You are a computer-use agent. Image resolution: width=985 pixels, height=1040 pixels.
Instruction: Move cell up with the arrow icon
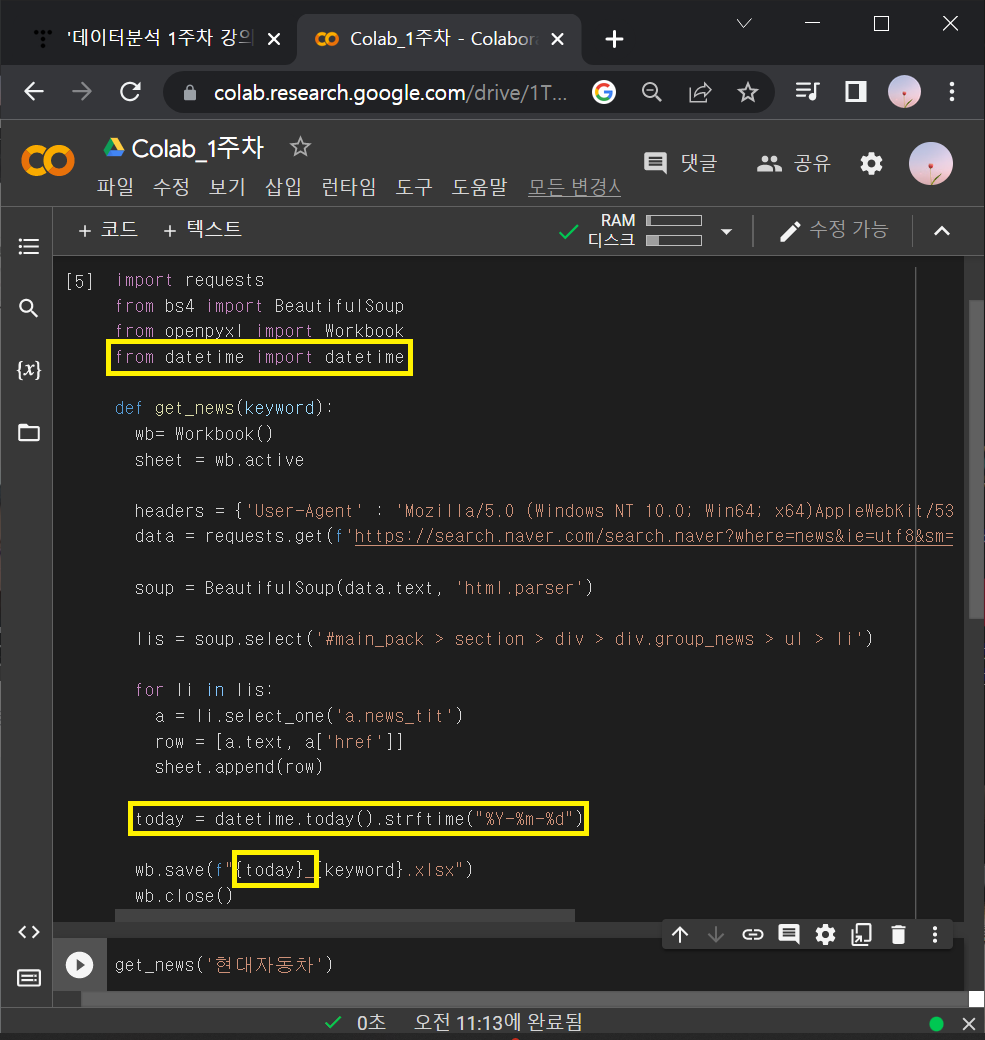tap(680, 935)
